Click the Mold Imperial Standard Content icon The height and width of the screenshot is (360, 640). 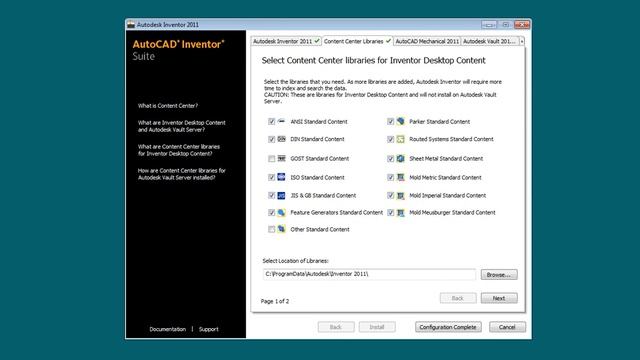pyautogui.click(x=400, y=196)
